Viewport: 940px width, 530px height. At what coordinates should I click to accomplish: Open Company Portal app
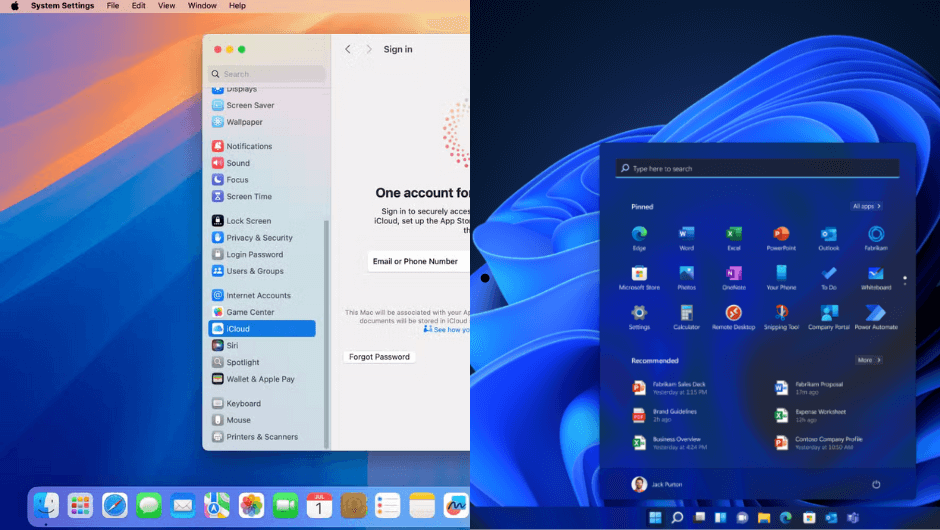click(828, 318)
